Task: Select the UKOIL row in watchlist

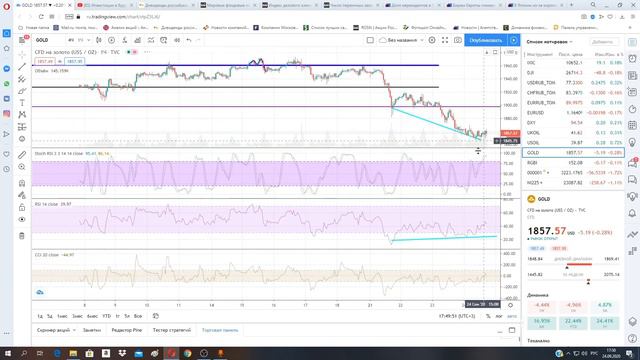Action: point(573,133)
